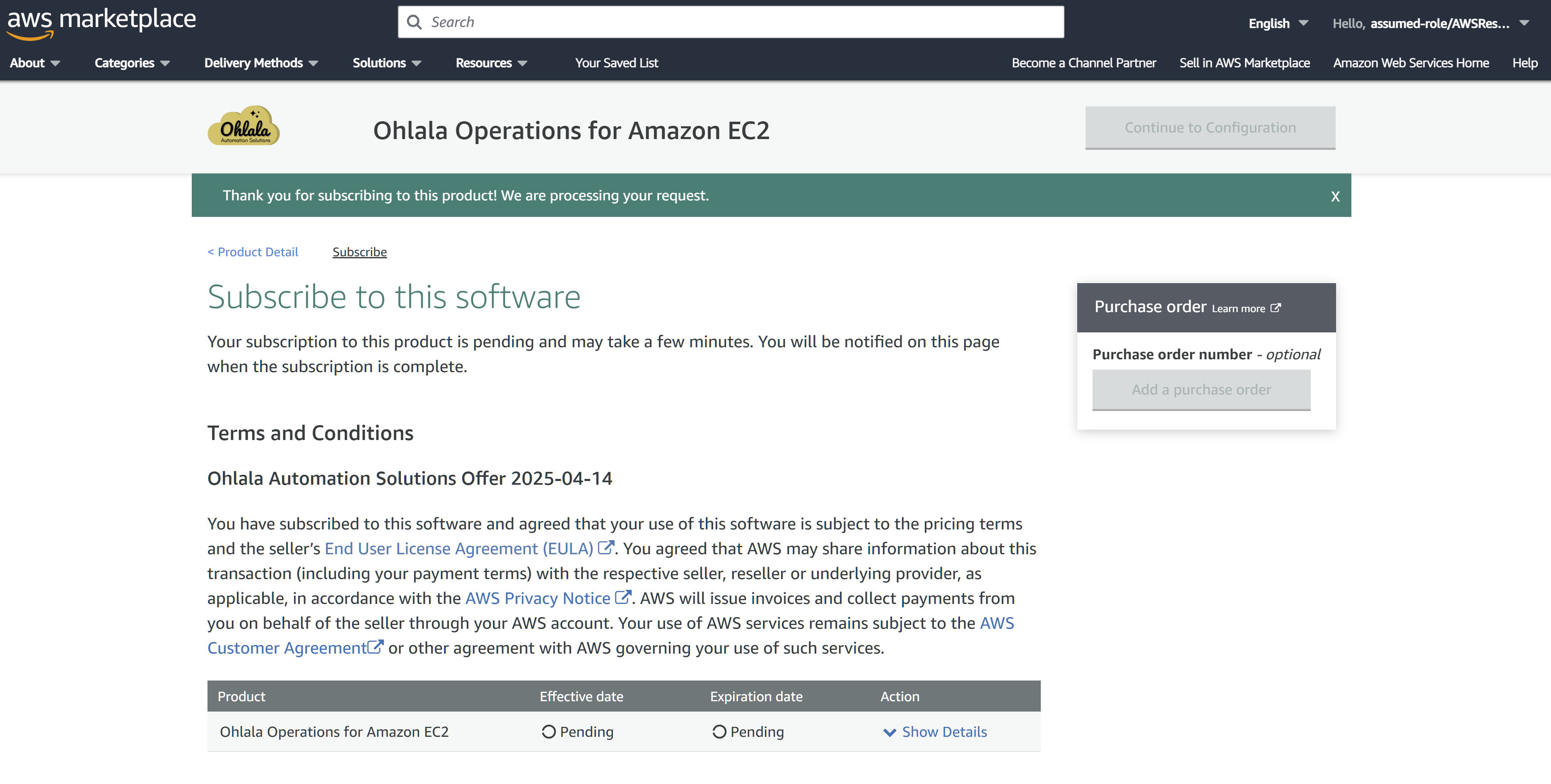Screen dimensions: 1551x784
Task: Click Continue to Configuration button
Action: 1210,127
